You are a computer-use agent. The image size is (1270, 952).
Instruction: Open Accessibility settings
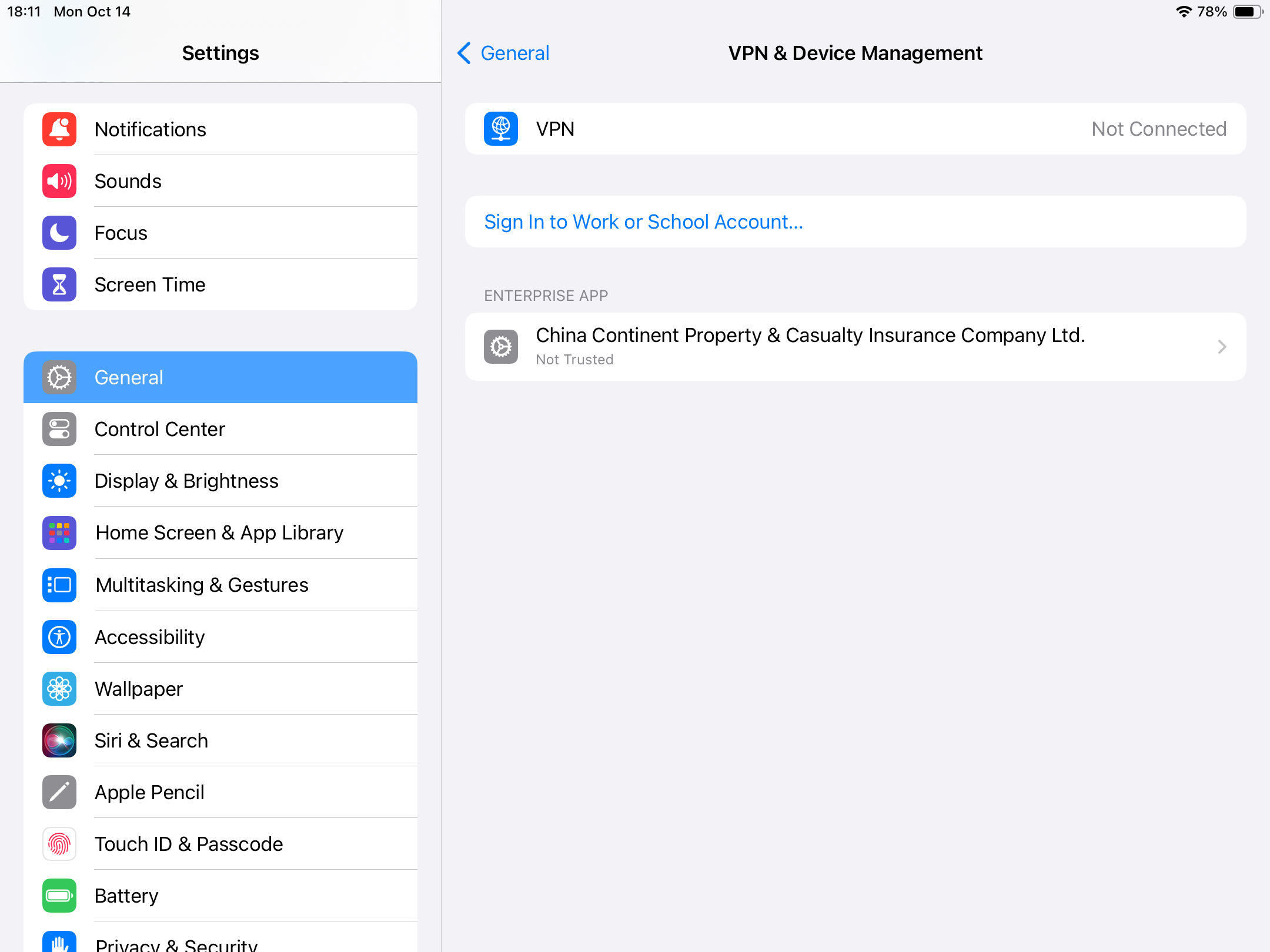220,637
